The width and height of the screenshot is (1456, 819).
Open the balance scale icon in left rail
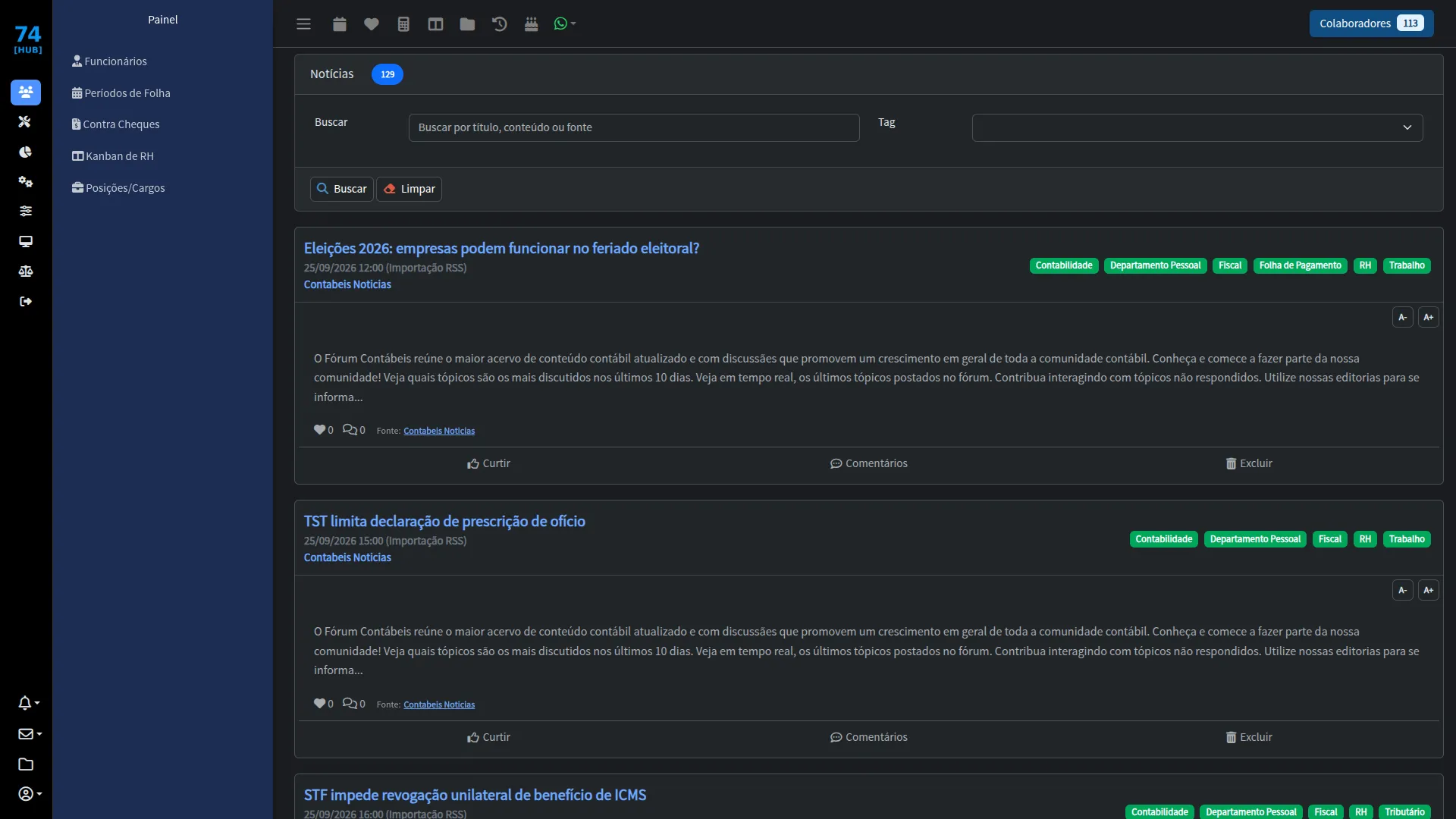pos(26,271)
